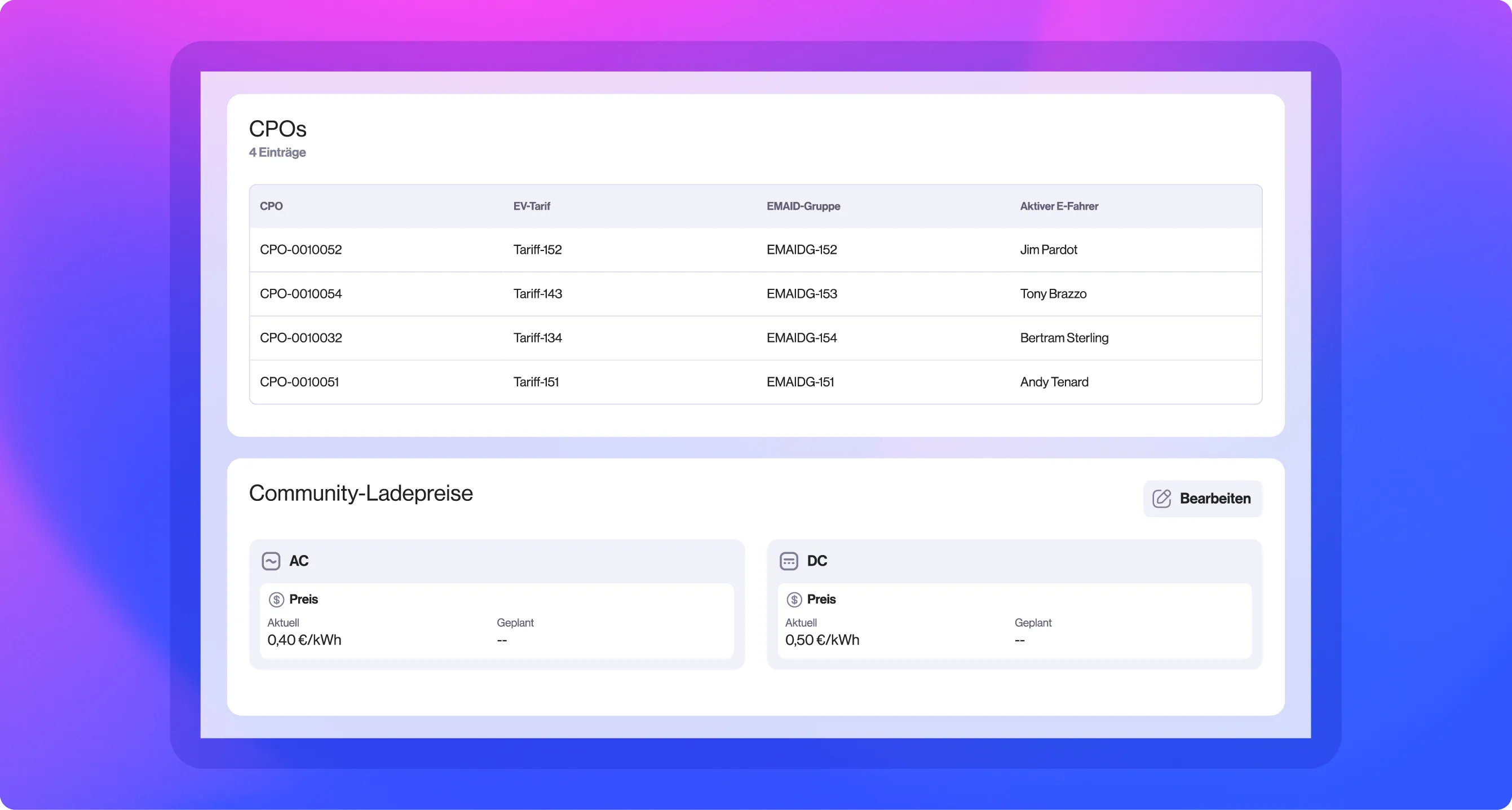Image resolution: width=1512 pixels, height=810 pixels.
Task: Select the CPO-0010054 row
Action: click(300, 294)
